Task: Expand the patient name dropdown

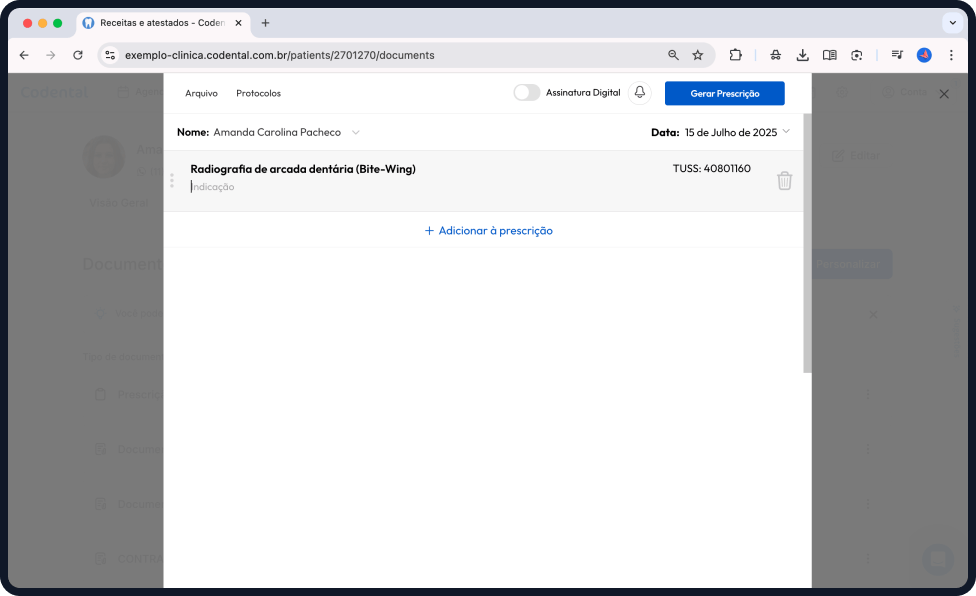Action: (355, 132)
